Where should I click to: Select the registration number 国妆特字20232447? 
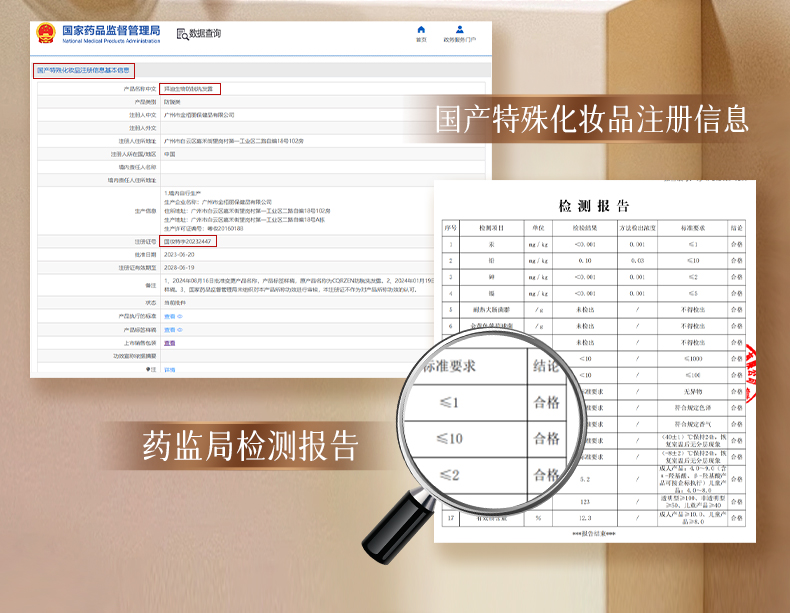(187, 241)
